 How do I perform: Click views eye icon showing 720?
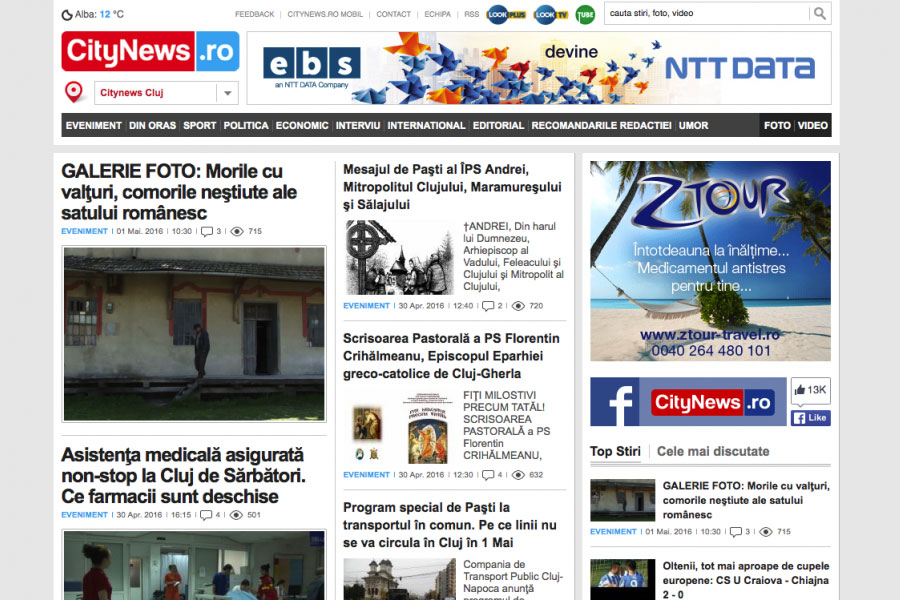pyautogui.click(x=518, y=306)
